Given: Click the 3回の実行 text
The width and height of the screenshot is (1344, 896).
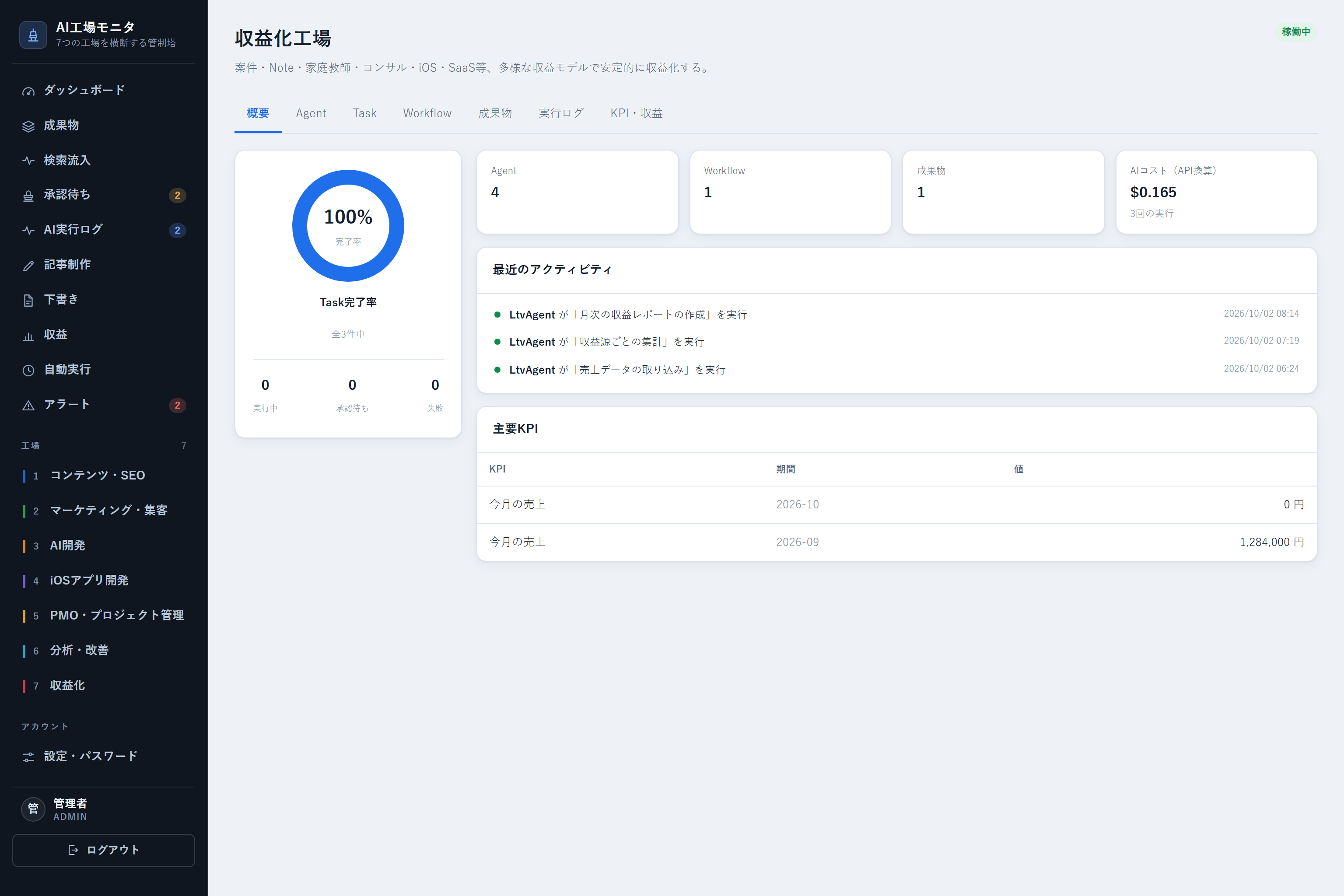Looking at the screenshot, I should (1151, 213).
